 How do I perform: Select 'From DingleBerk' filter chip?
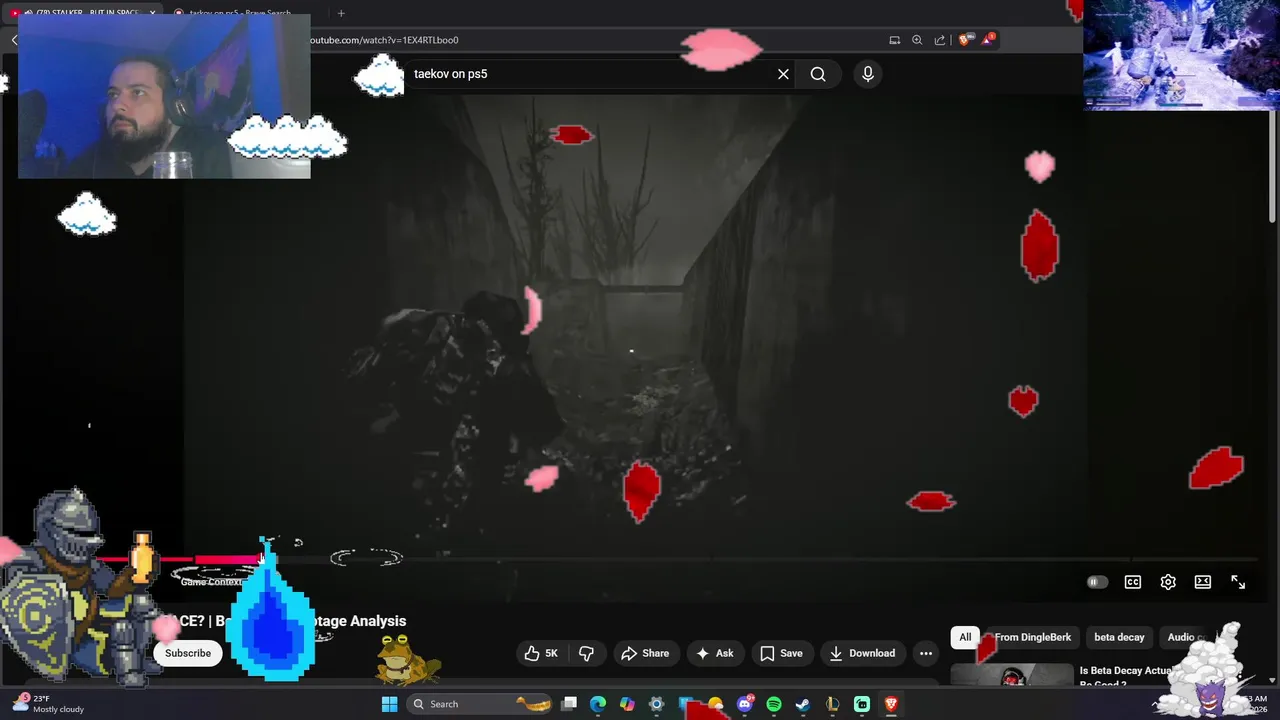1032,637
